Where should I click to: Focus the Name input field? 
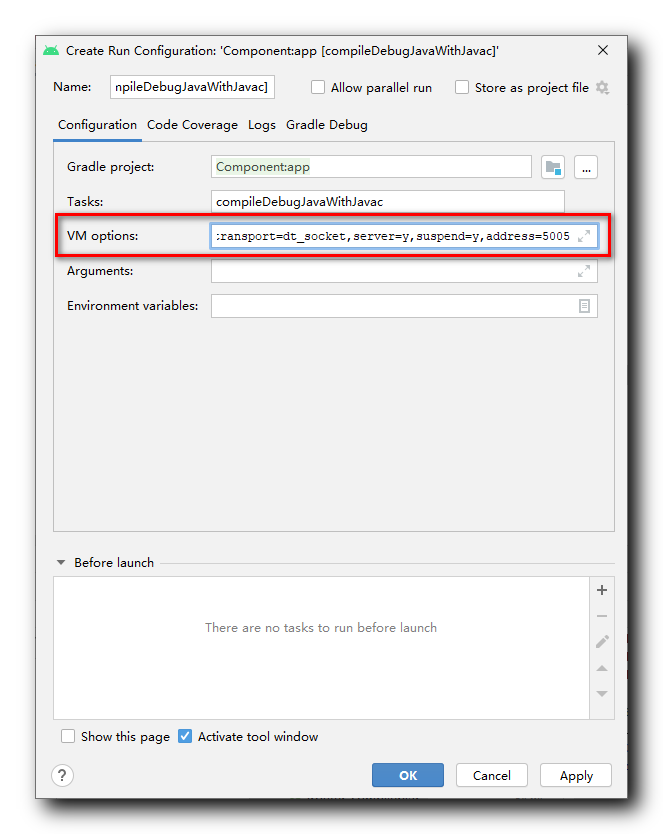pyautogui.click(x=192, y=87)
